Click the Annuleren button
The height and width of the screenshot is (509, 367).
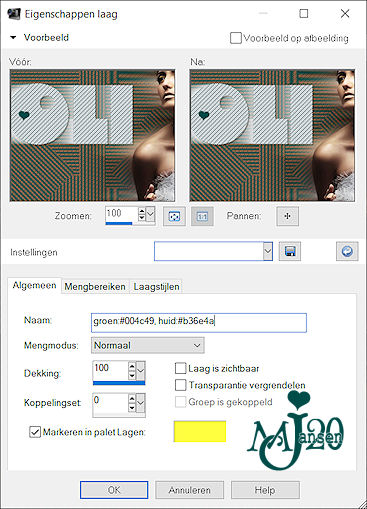point(189,490)
